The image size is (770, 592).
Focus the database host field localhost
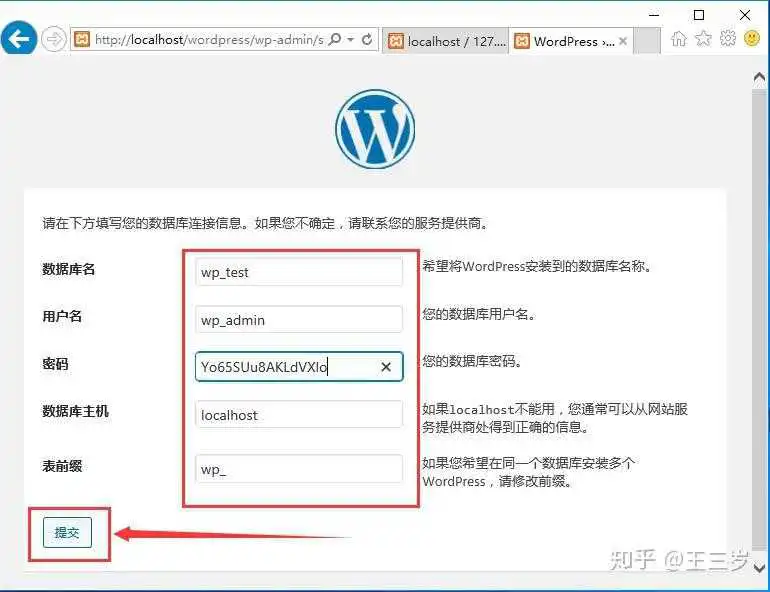[299, 414]
